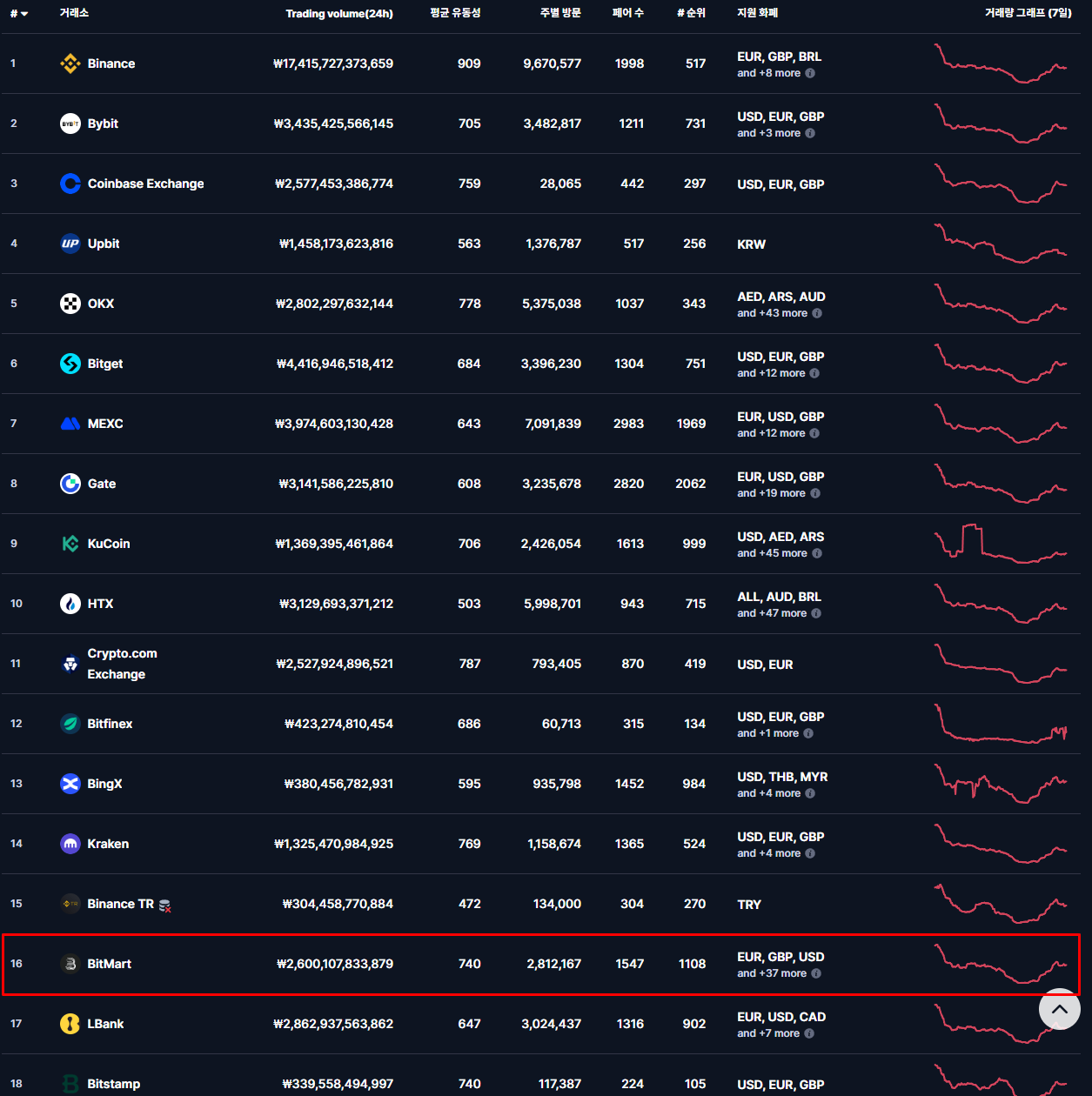Image resolution: width=1092 pixels, height=1096 pixels.
Task: Click the info icon in Binance's fiat cell
Action: coord(810,73)
